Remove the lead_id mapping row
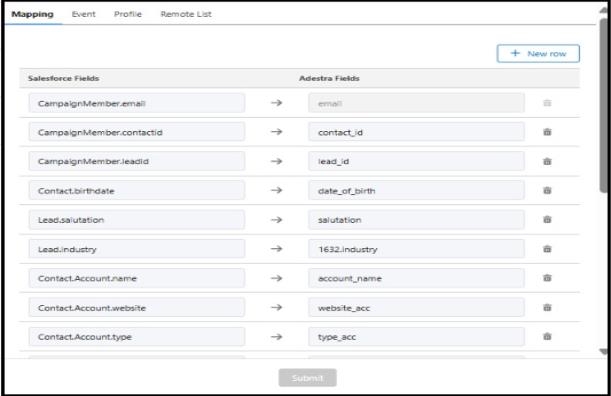Screen dimensions: 611x396 click(x=547, y=161)
